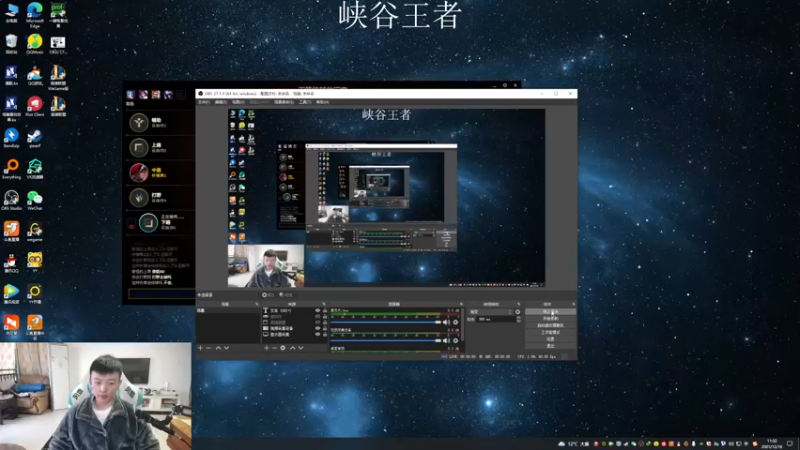This screenshot has width=800, height=450.
Task: Add a new scene with the plus icon
Action: (201, 348)
